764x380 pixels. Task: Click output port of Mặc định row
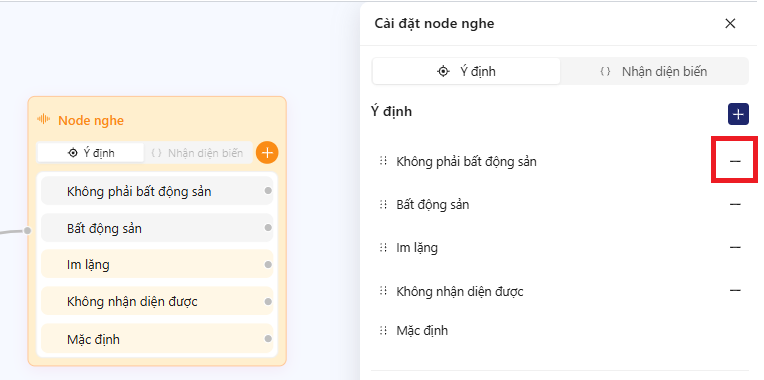(268, 339)
